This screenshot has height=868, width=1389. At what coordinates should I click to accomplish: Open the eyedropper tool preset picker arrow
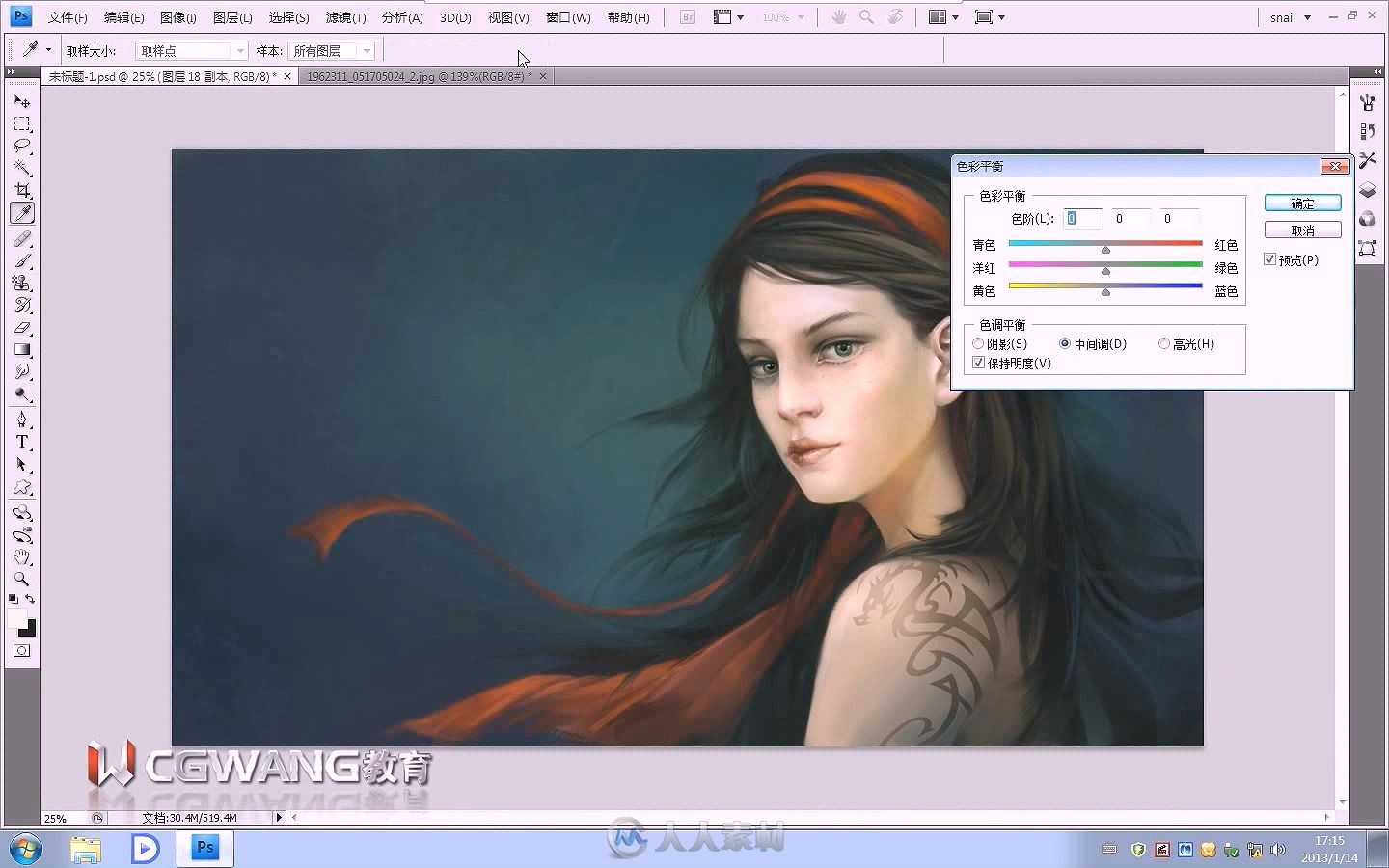tap(48, 49)
